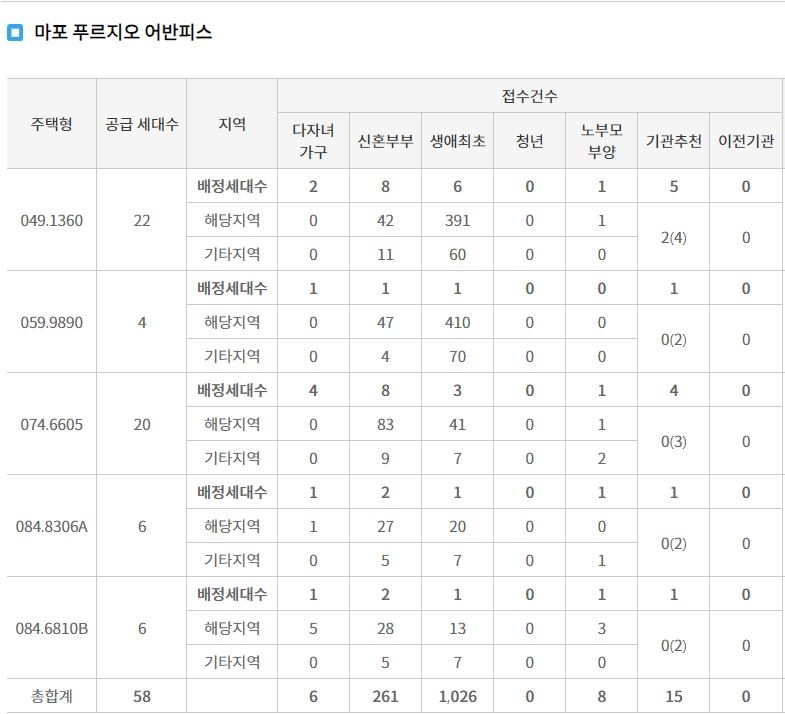Viewport: 785px width, 714px height.
Task: Click the 접수건수 group header
Action: 530,96
